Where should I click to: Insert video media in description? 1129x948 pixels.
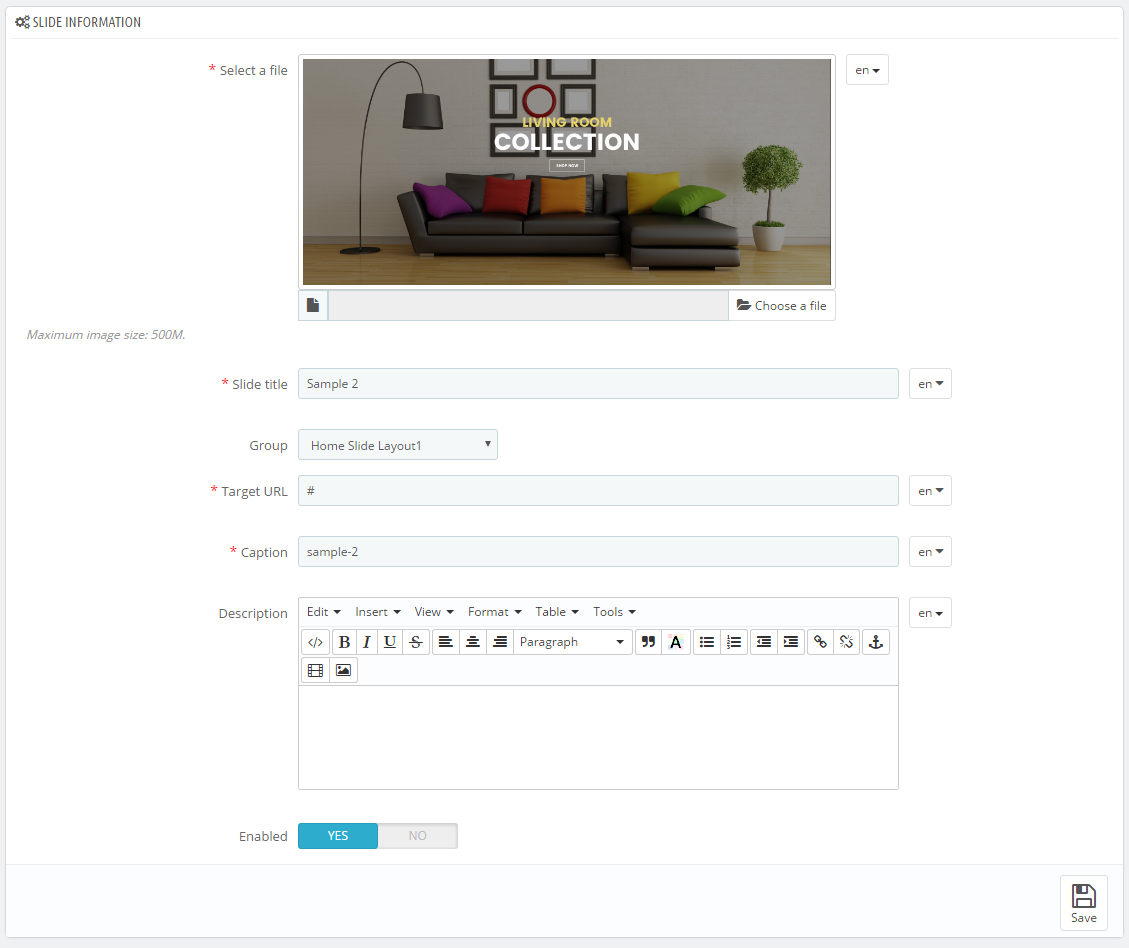click(x=315, y=670)
